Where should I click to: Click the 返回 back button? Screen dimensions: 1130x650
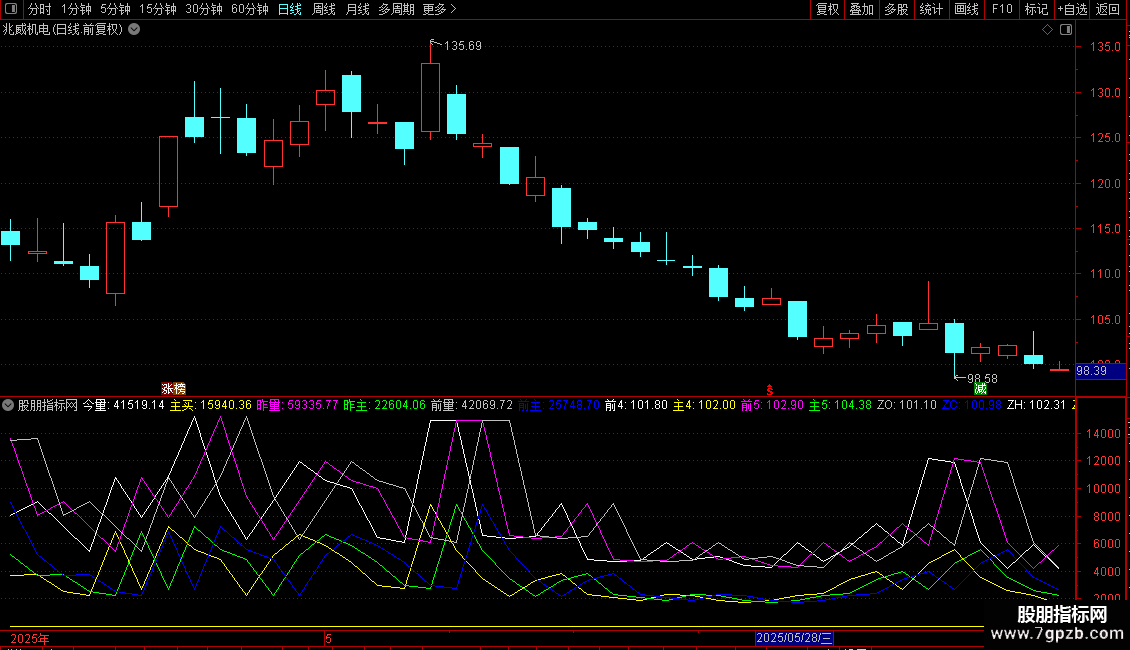pyautogui.click(x=1109, y=9)
